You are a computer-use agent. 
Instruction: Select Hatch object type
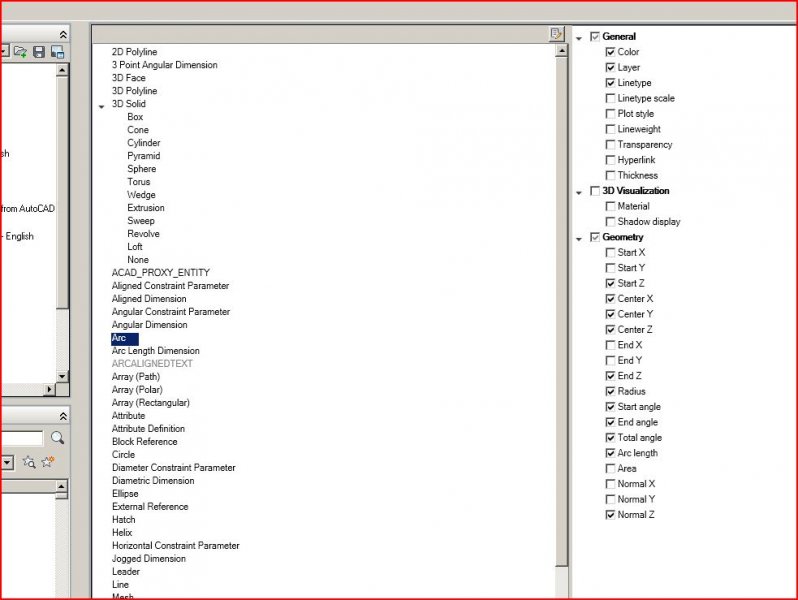click(123, 520)
